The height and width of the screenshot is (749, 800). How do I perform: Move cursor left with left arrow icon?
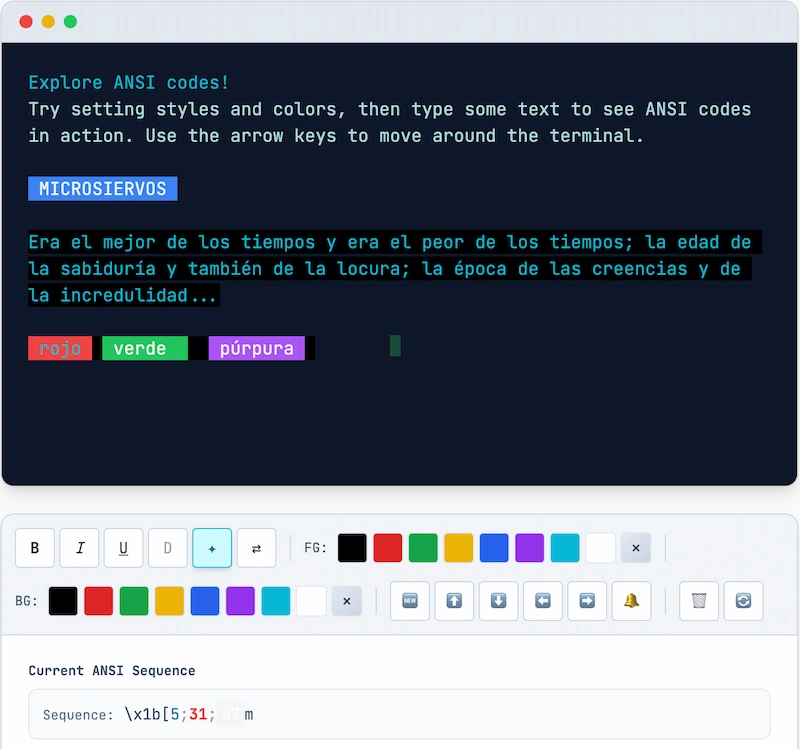point(543,601)
